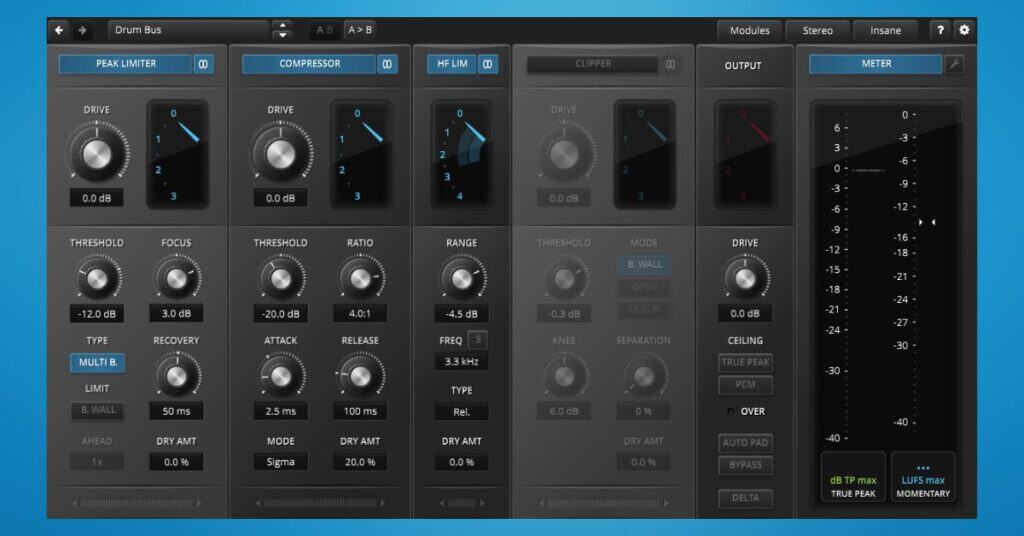This screenshot has width=1024, height=536.
Task: Toggle the COMPRESSOR module on/off
Action: click(310, 64)
